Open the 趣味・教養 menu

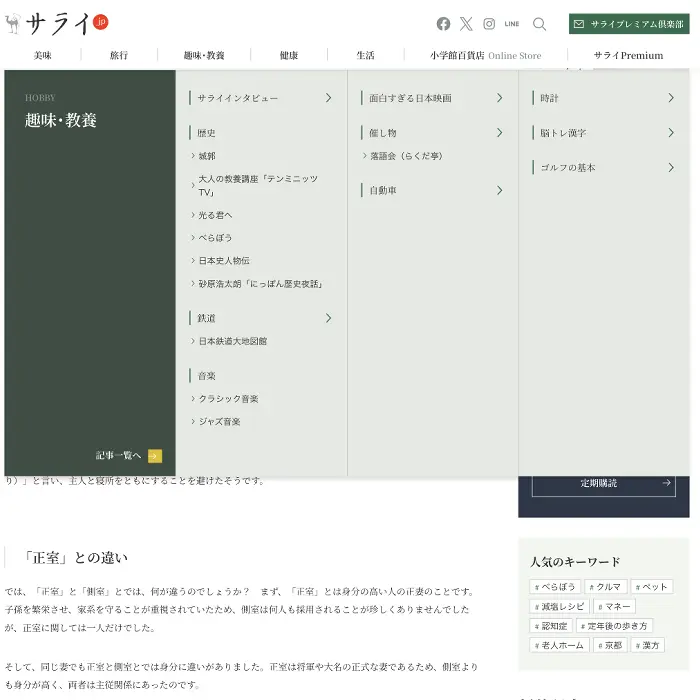point(204,55)
